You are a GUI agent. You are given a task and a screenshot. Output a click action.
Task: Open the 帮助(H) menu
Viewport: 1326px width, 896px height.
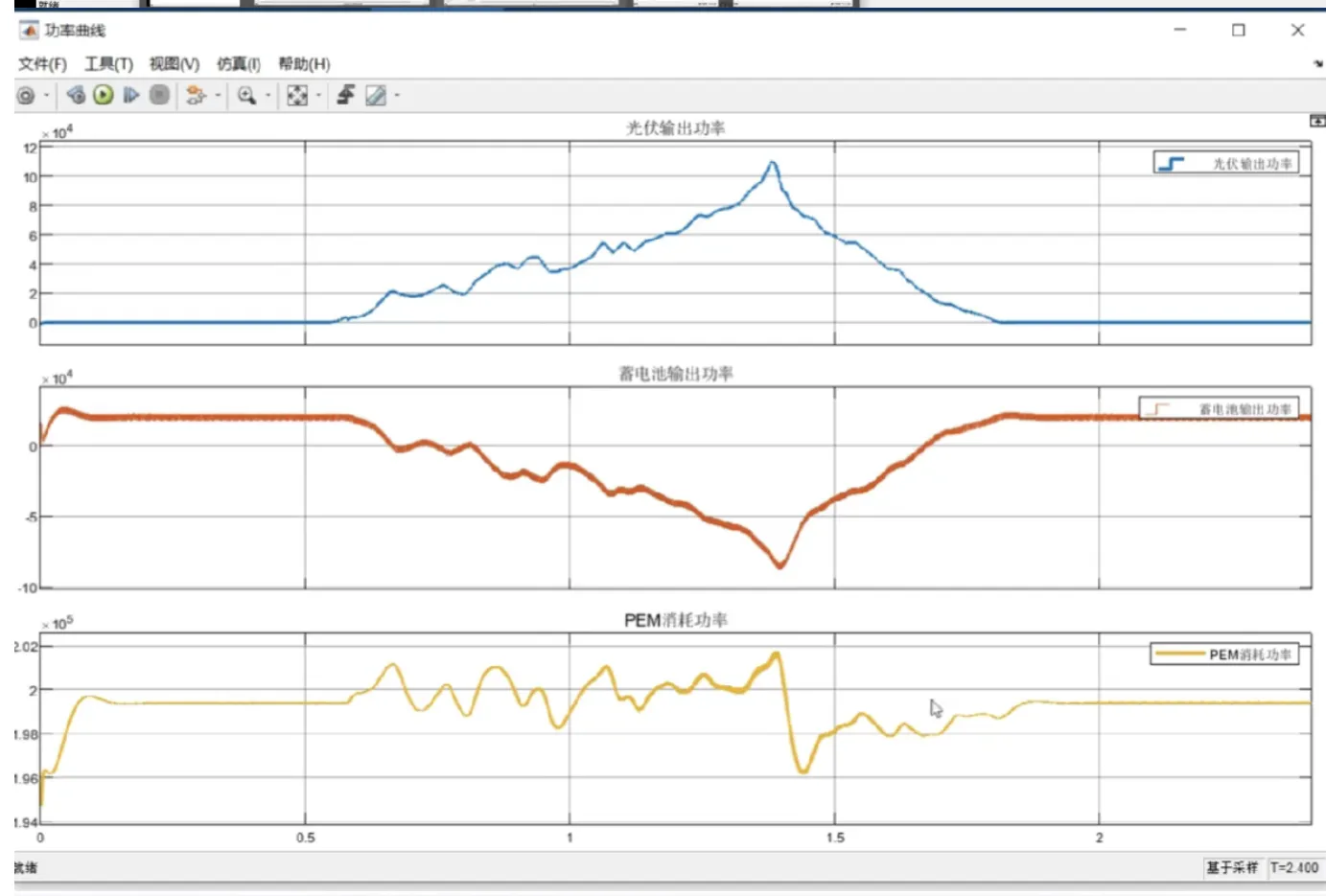tap(304, 64)
